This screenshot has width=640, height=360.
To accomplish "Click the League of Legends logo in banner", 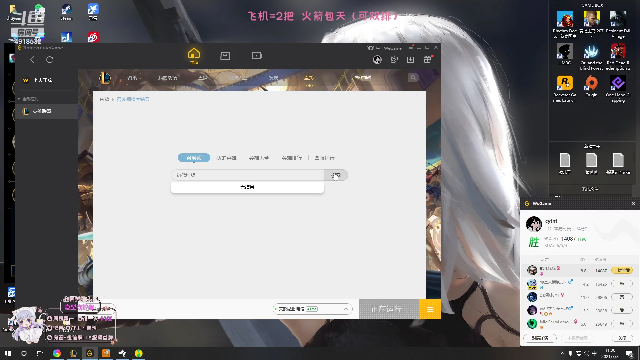I will [105, 78].
